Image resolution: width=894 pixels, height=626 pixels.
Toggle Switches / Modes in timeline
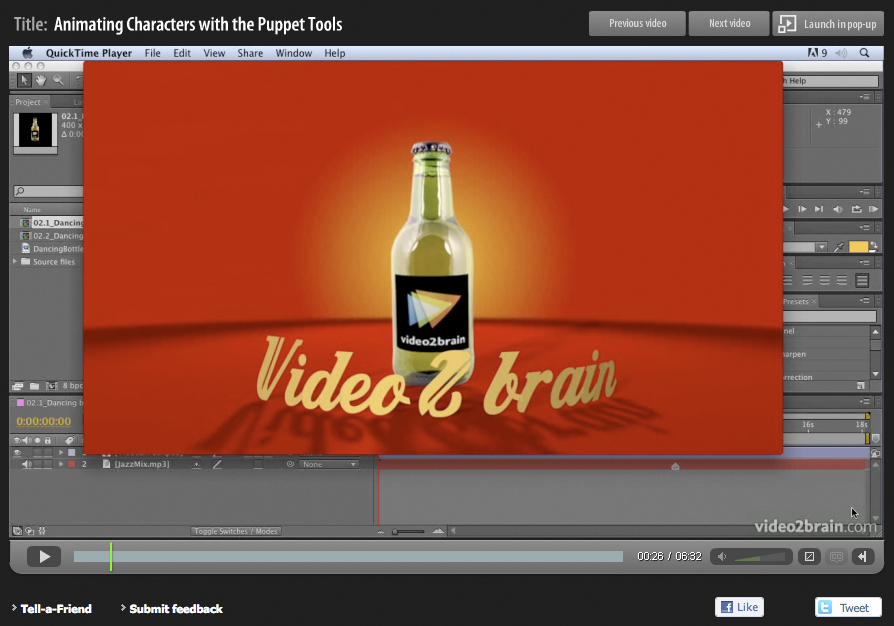[236, 531]
